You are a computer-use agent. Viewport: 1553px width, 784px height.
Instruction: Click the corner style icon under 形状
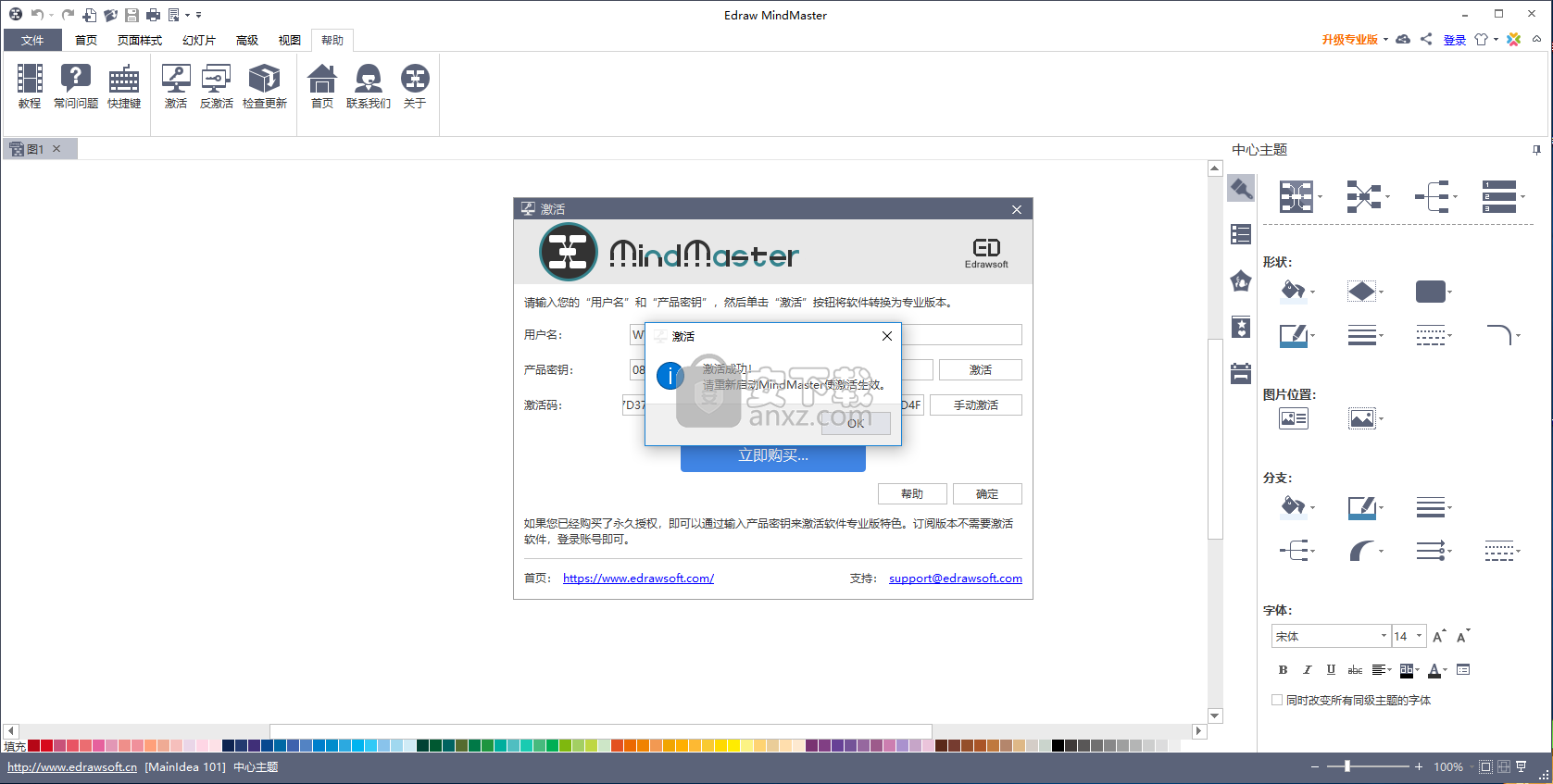point(1498,334)
